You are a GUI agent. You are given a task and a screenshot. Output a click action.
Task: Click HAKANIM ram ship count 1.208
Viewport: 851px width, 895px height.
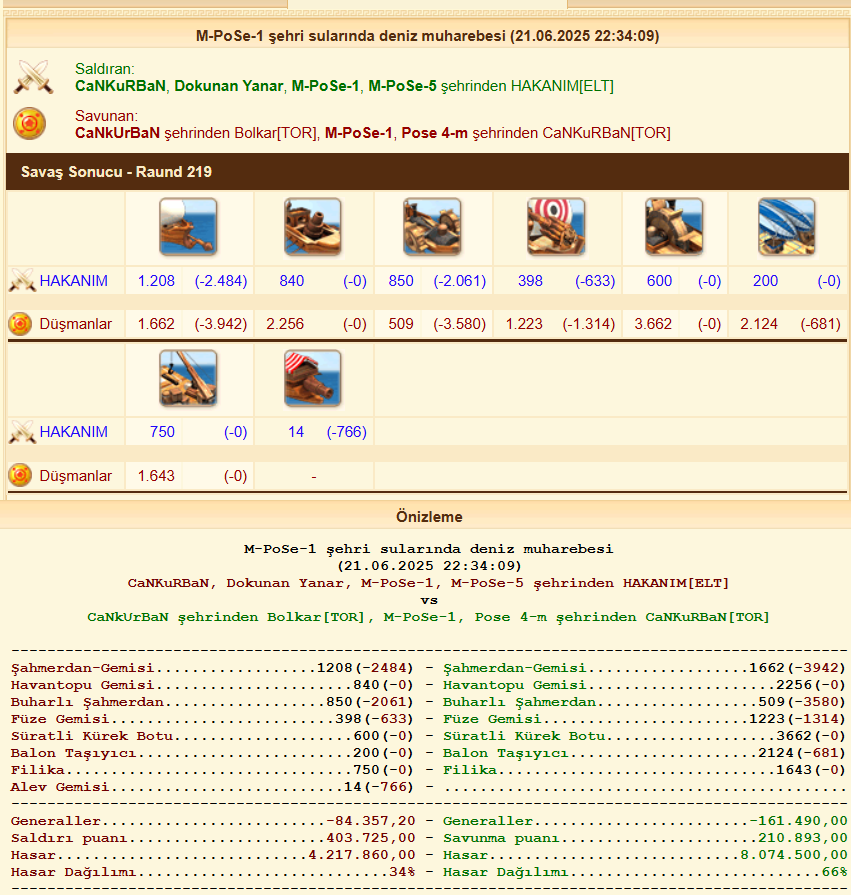point(156,281)
